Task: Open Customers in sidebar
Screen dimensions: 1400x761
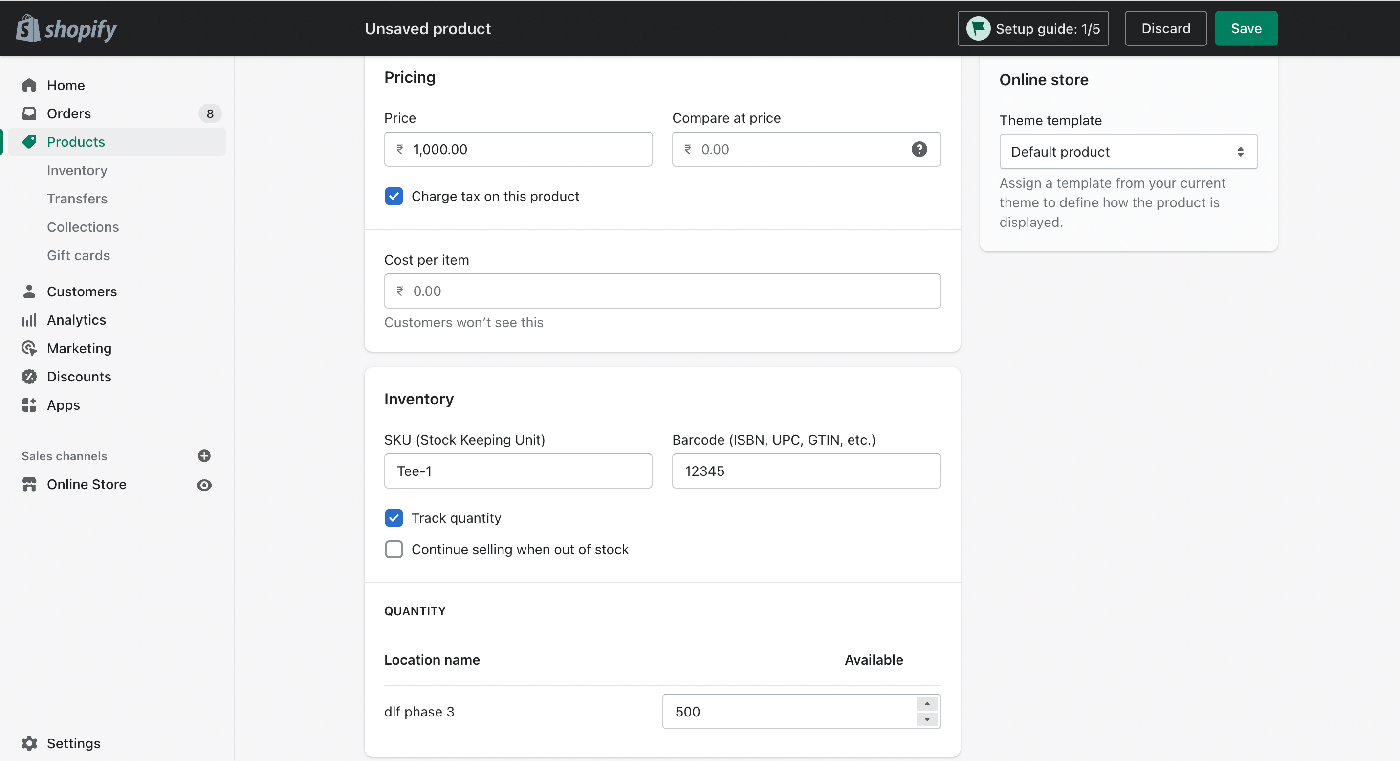Action: [x=82, y=291]
